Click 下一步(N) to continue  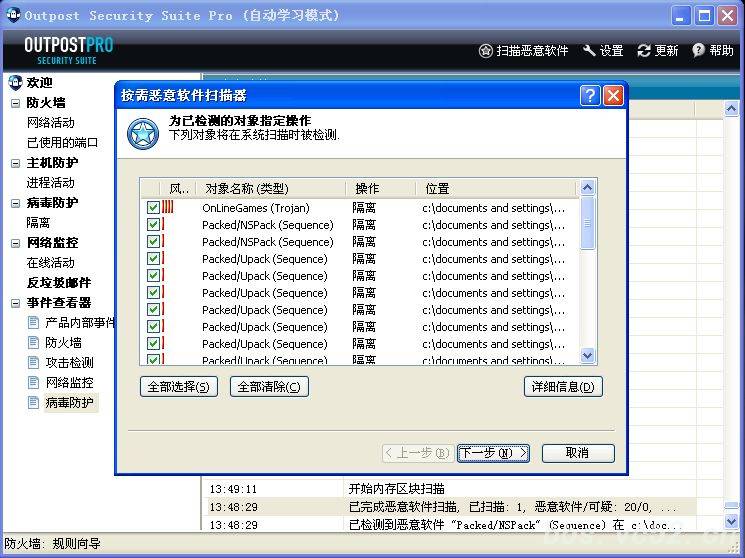[493, 453]
